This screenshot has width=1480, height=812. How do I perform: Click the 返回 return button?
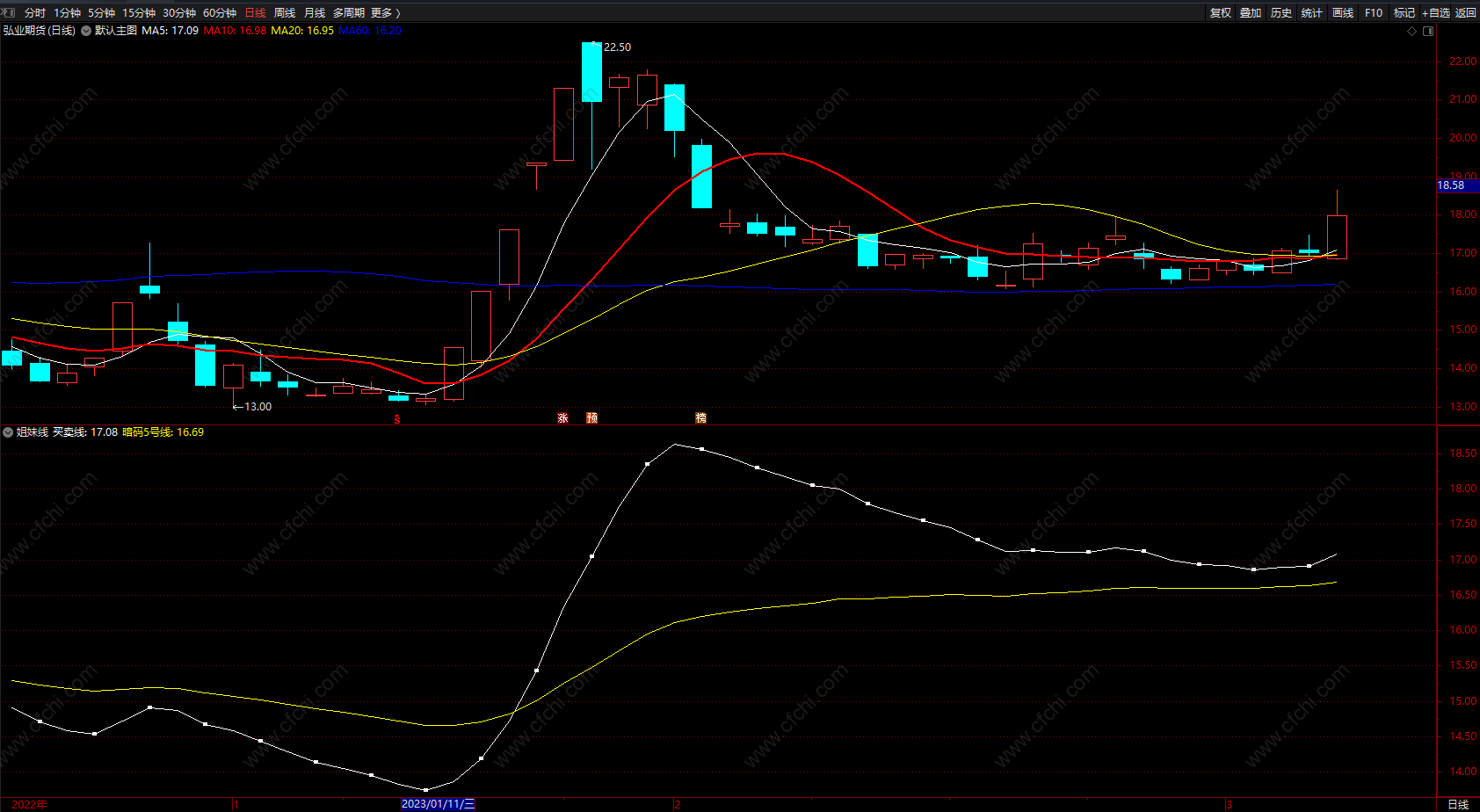(1466, 13)
